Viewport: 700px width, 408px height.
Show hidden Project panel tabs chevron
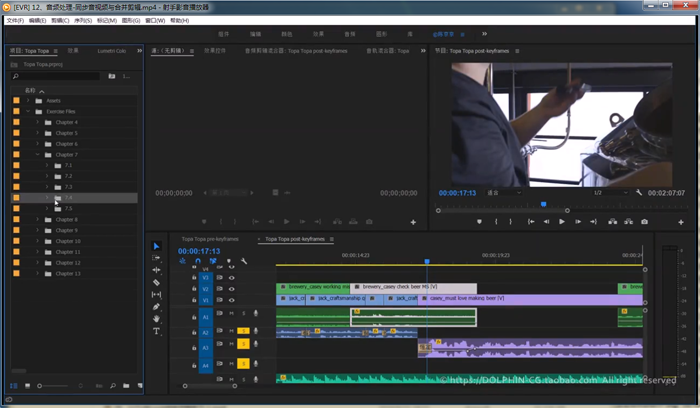click(139, 50)
